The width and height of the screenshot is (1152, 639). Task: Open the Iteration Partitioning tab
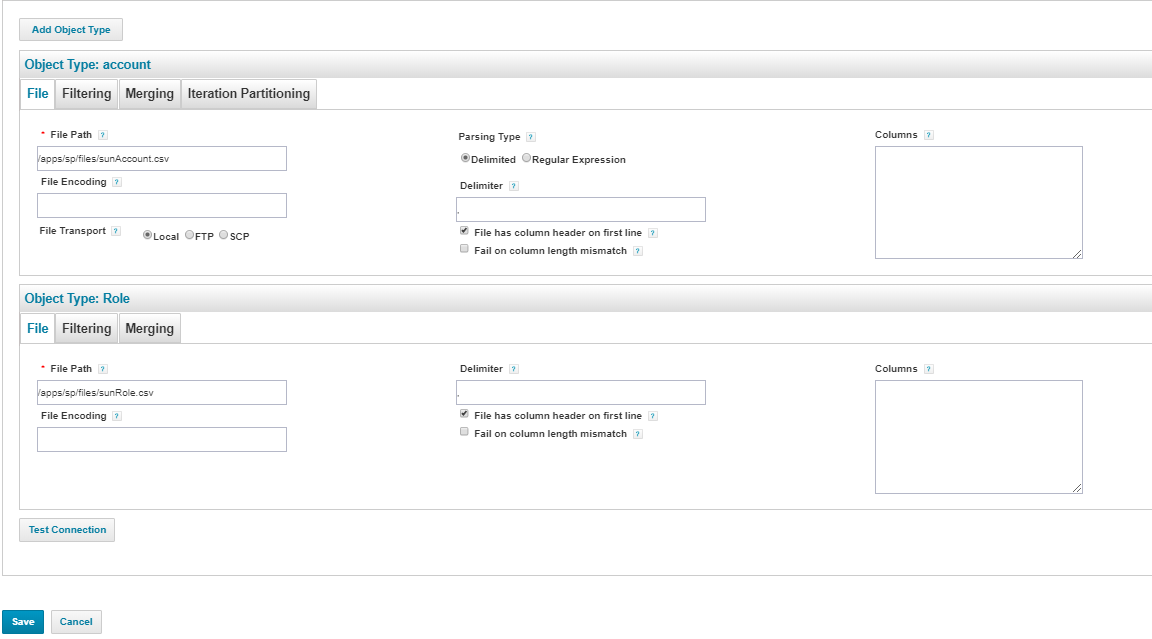point(250,93)
